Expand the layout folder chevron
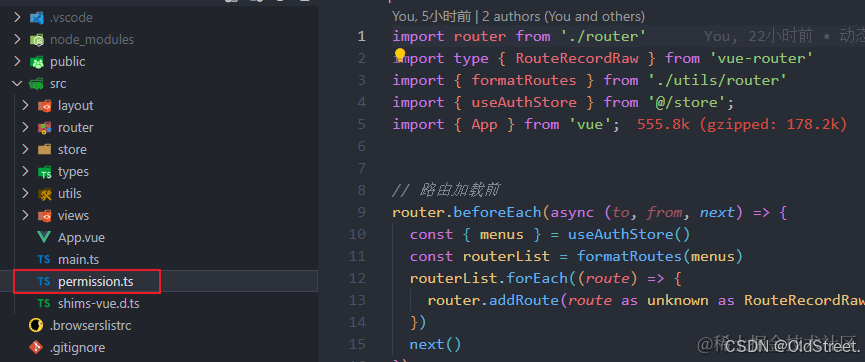The width and height of the screenshot is (865, 362). [x=25, y=105]
